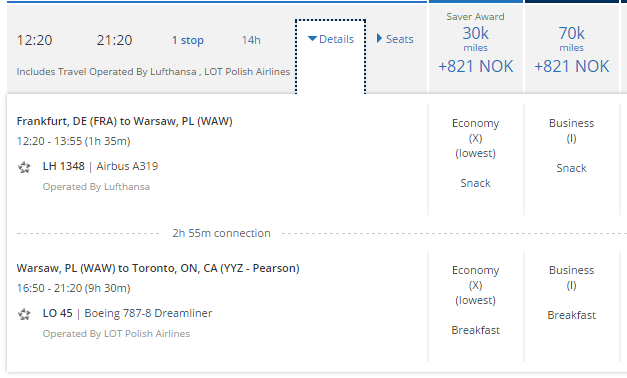Image resolution: width=627 pixels, height=378 pixels.
Task: Click the Details down-arrow triangle icon
Action: pos(312,39)
